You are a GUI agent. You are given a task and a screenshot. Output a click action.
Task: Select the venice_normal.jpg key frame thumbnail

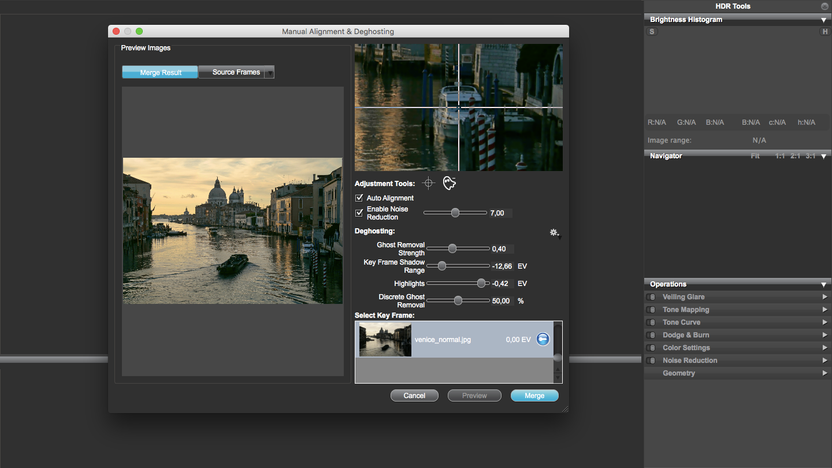click(x=385, y=340)
